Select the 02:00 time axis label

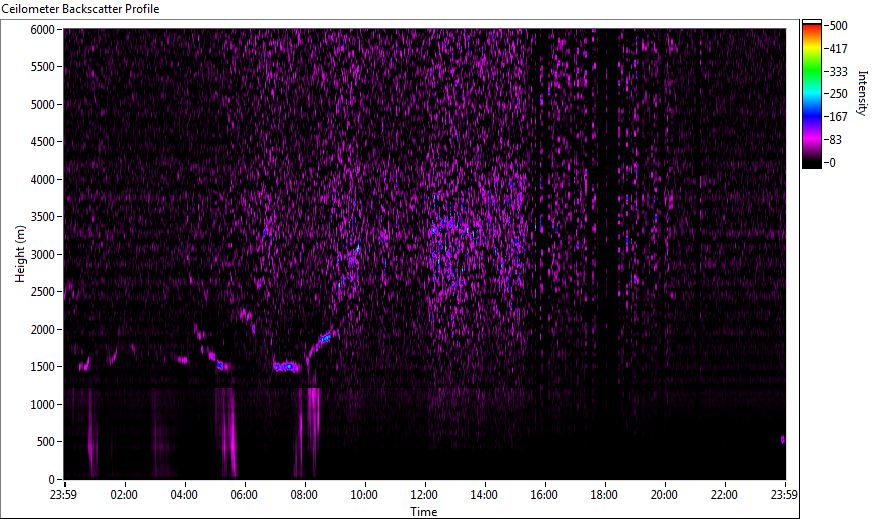click(123, 495)
